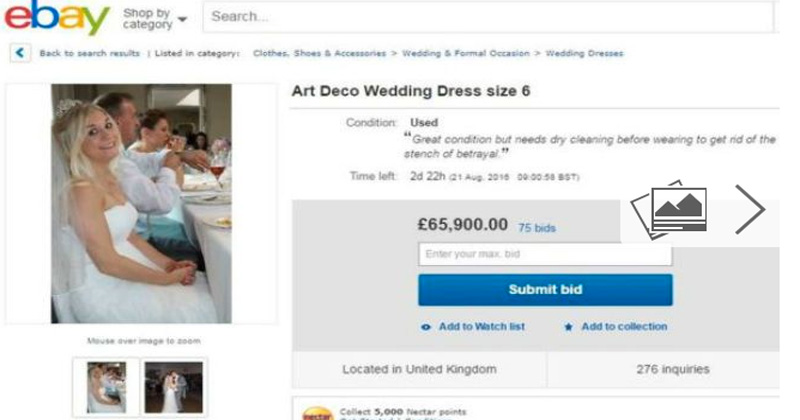Select the first dress thumbnail
Screen dimensions: 800x420
pyautogui.click(x=106, y=386)
